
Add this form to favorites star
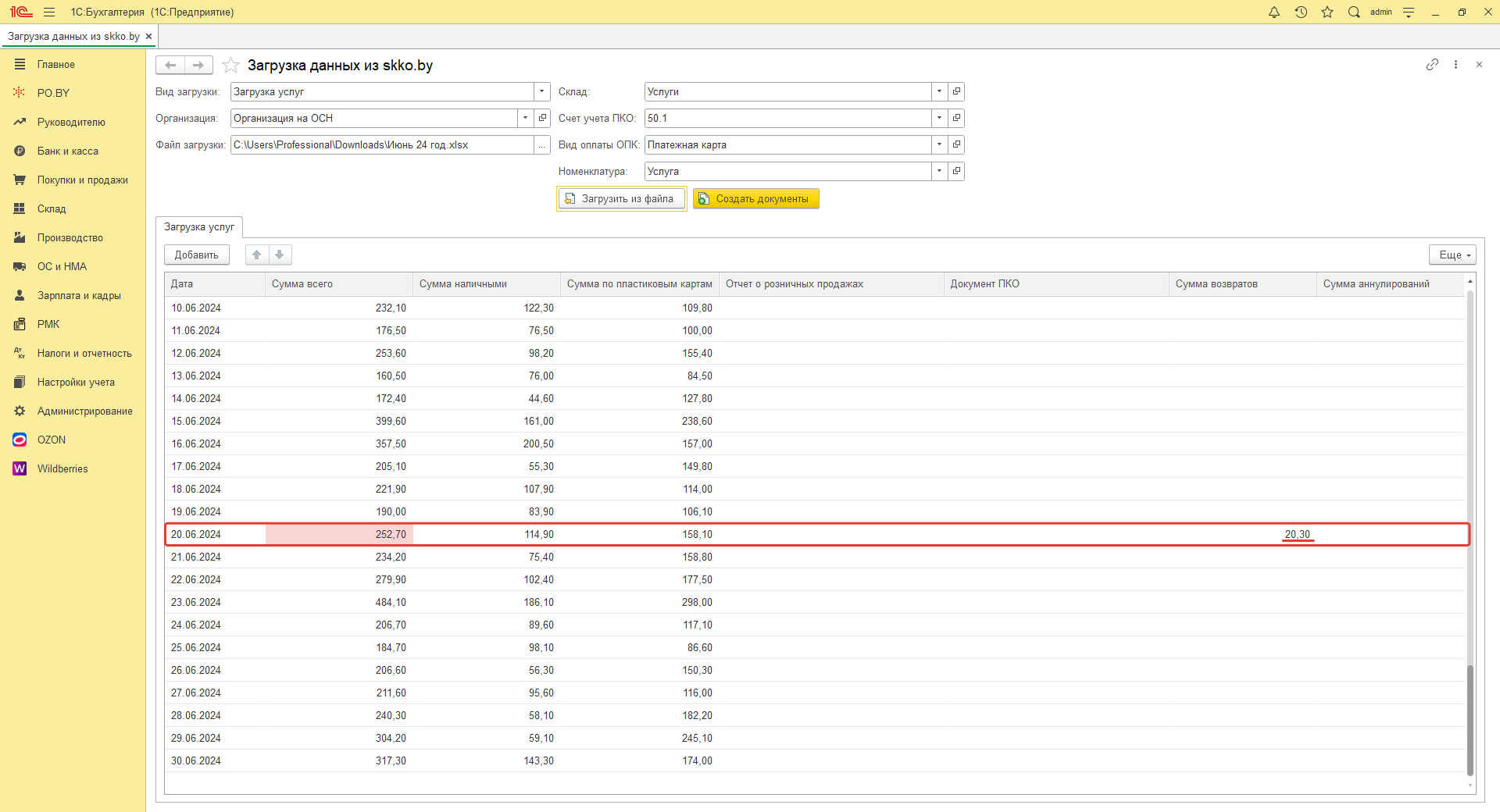(x=230, y=66)
